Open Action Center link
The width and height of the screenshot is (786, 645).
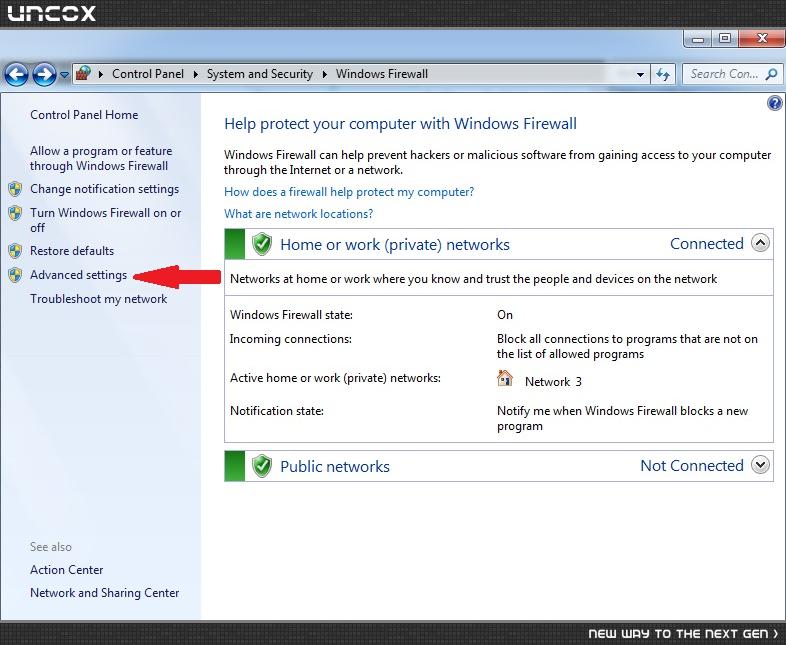point(67,570)
